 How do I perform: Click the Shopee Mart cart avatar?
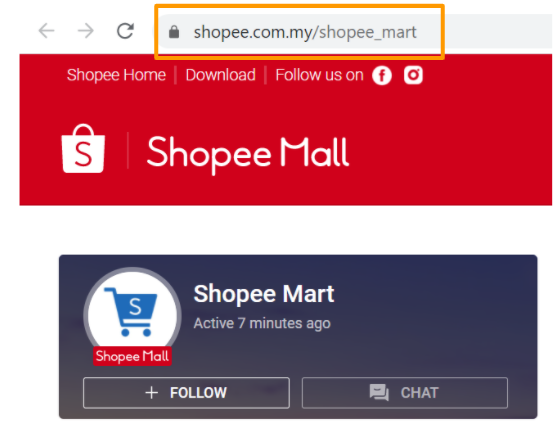pos(132,315)
